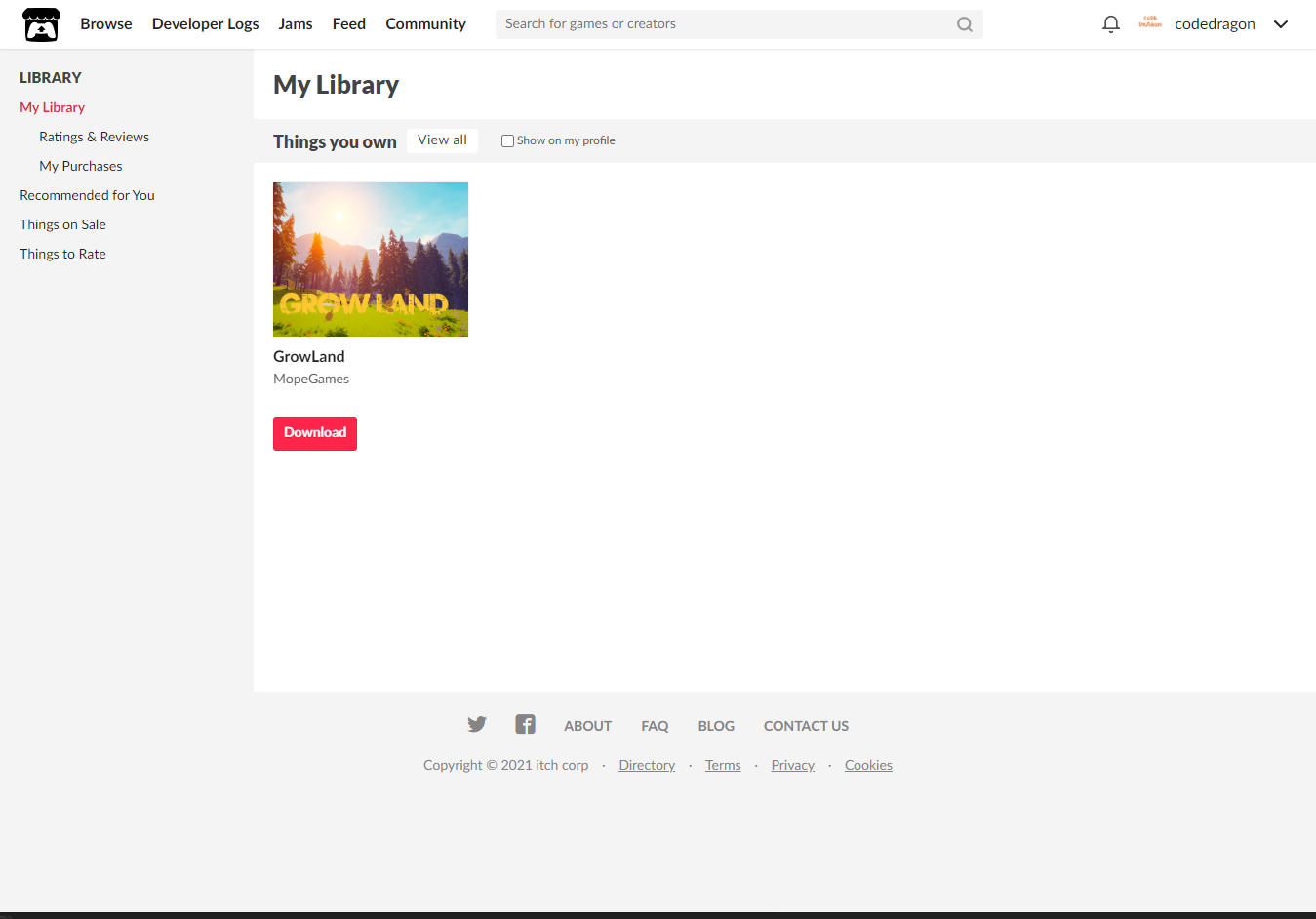Click the itch.io logo icon

click(41, 24)
